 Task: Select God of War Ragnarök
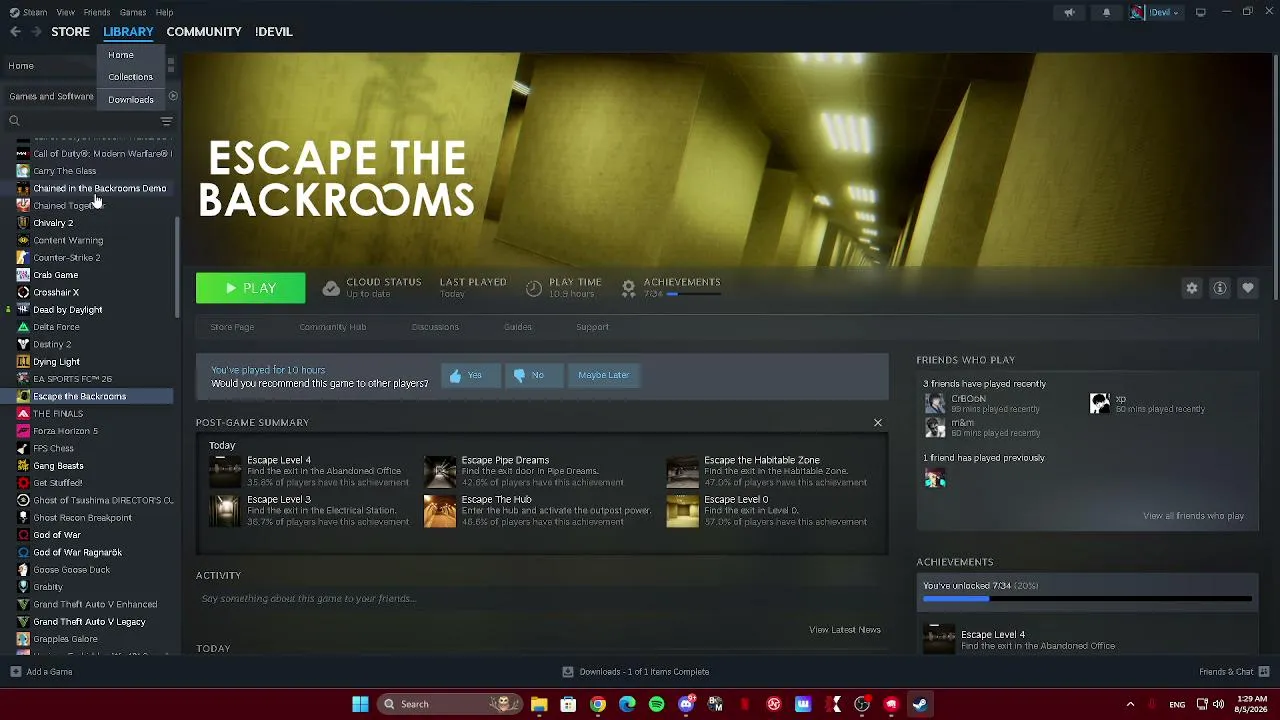click(x=78, y=553)
